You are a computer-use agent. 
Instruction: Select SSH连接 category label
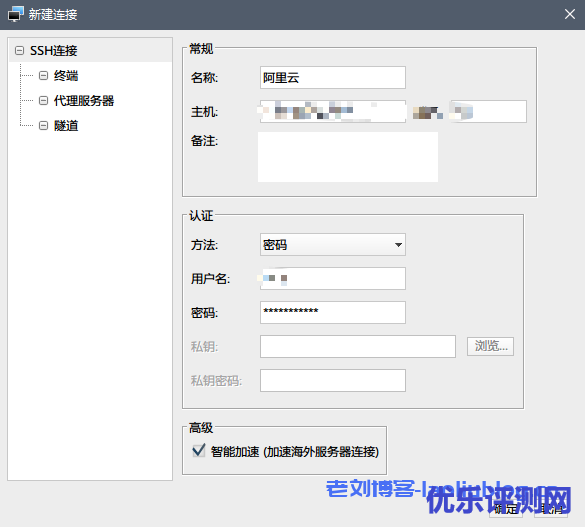click(54, 50)
